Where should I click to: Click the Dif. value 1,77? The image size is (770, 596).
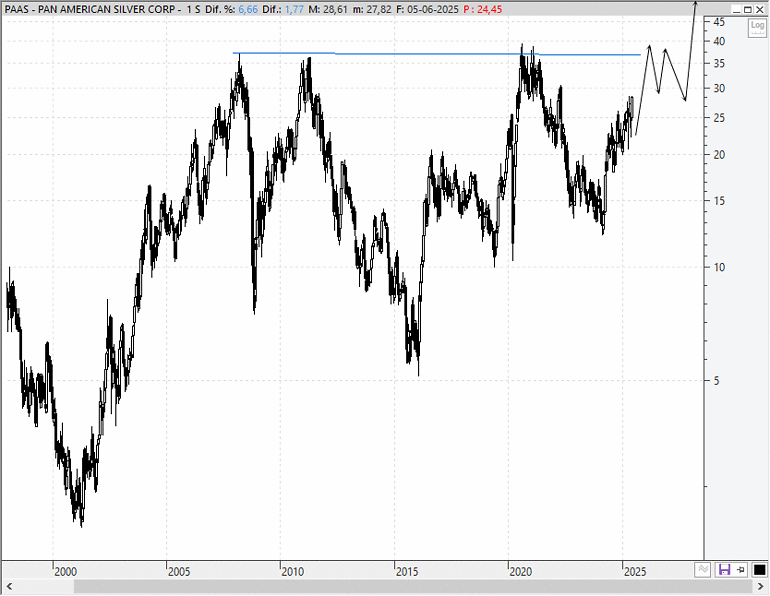pyautogui.click(x=294, y=9)
